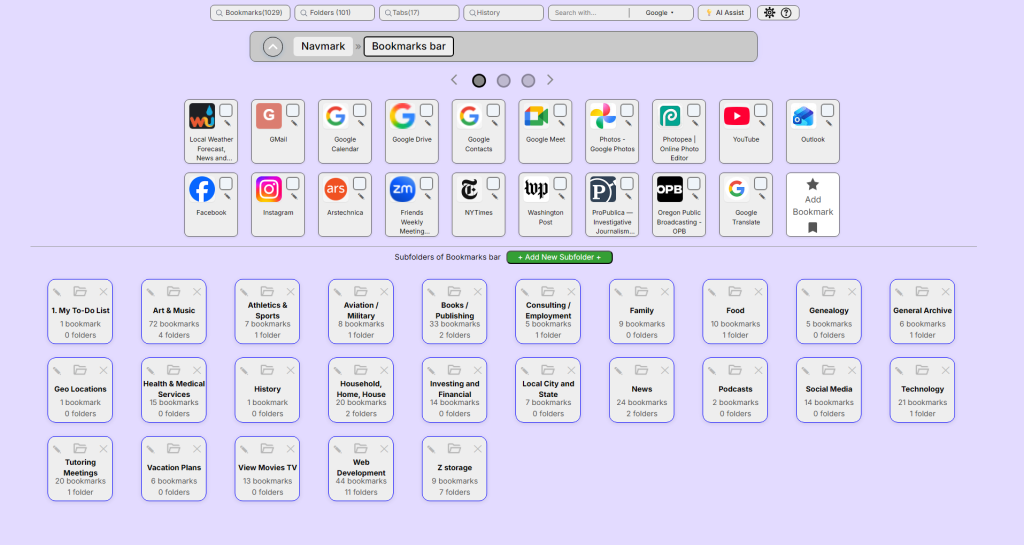This screenshot has height=545, width=1024.
Task: Click the Add New Subfolder button
Action: click(559, 258)
